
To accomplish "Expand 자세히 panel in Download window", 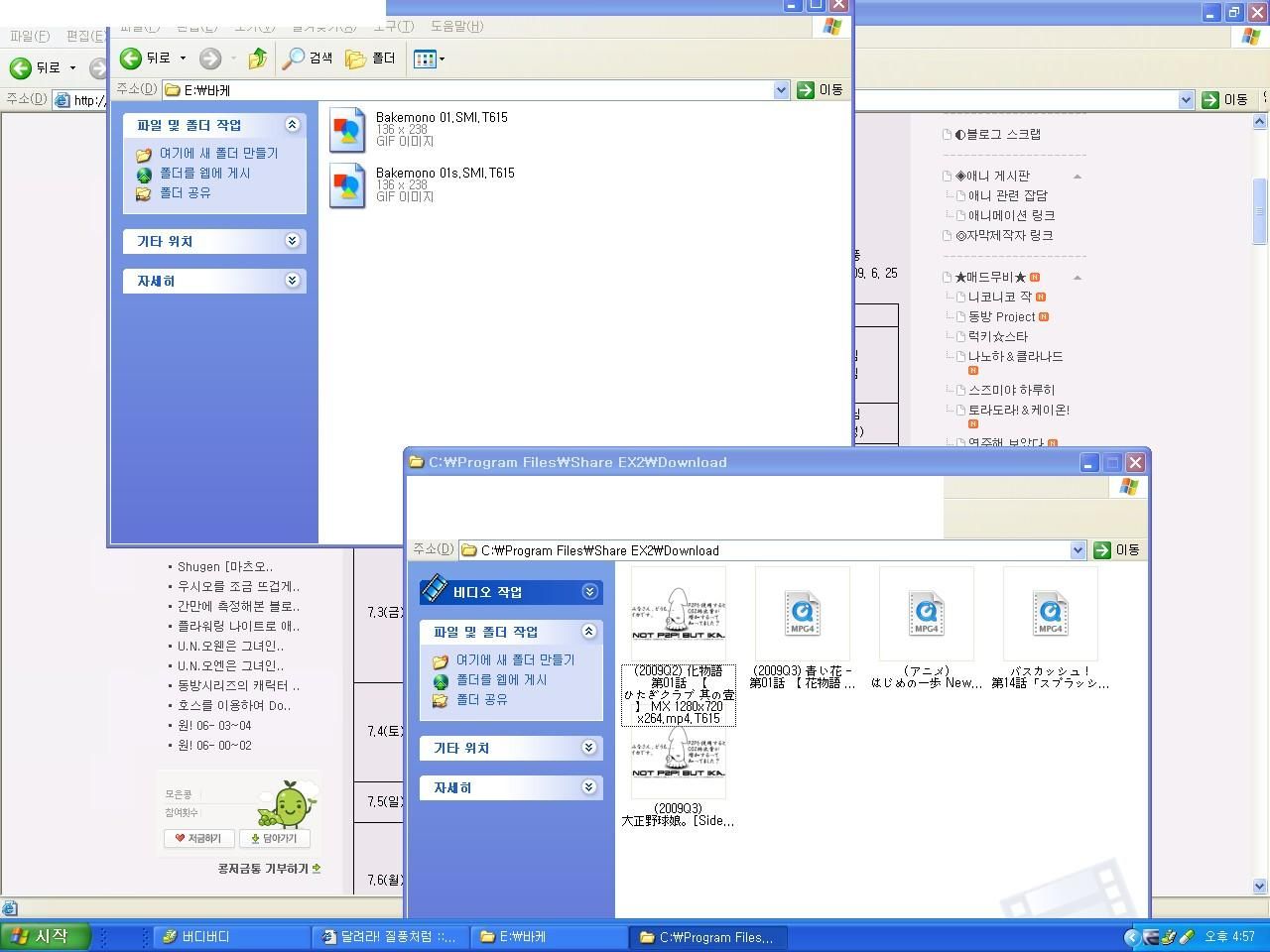I will (x=588, y=787).
